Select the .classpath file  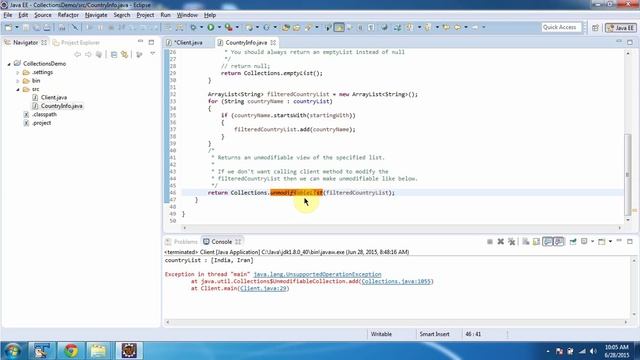tap(44, 115)
